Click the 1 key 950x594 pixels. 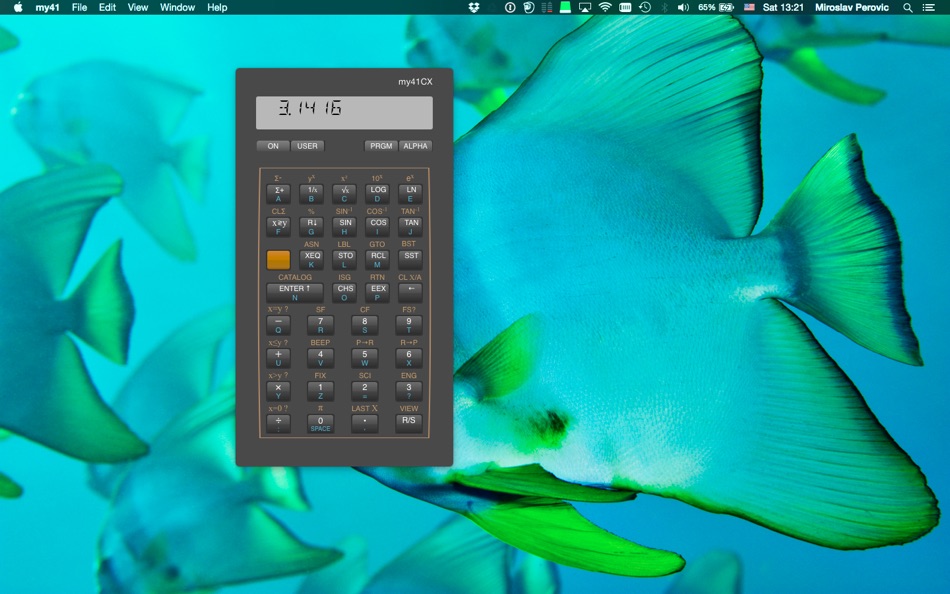coord(321,391)
